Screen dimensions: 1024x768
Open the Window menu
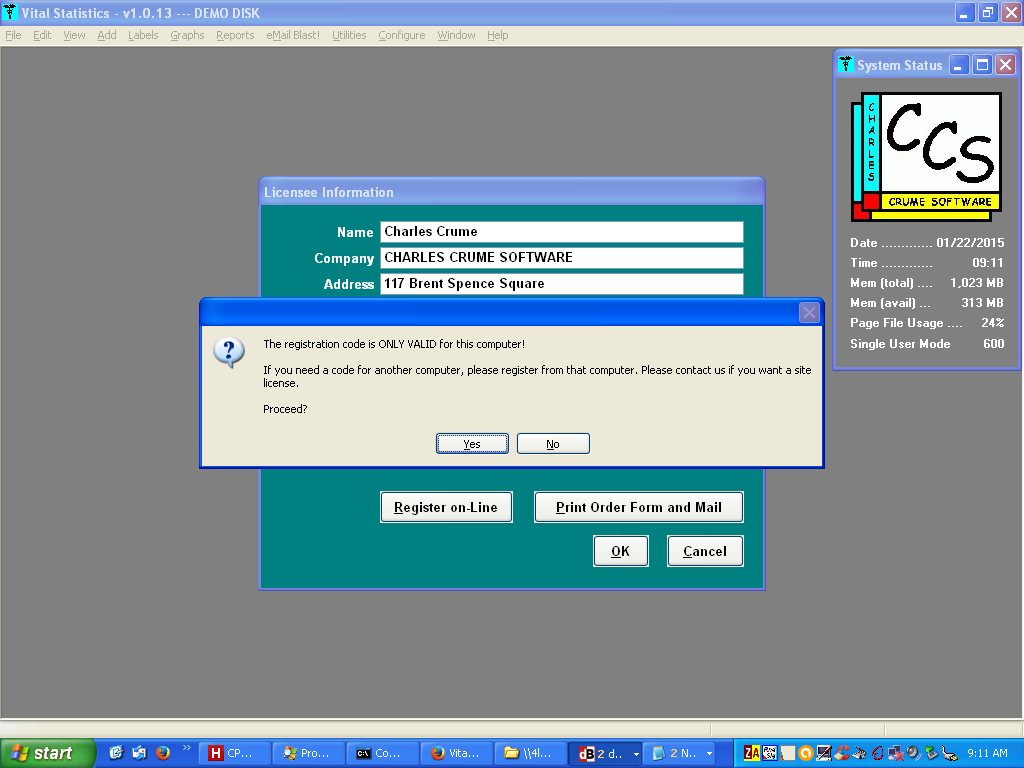[x=456, y=35]
